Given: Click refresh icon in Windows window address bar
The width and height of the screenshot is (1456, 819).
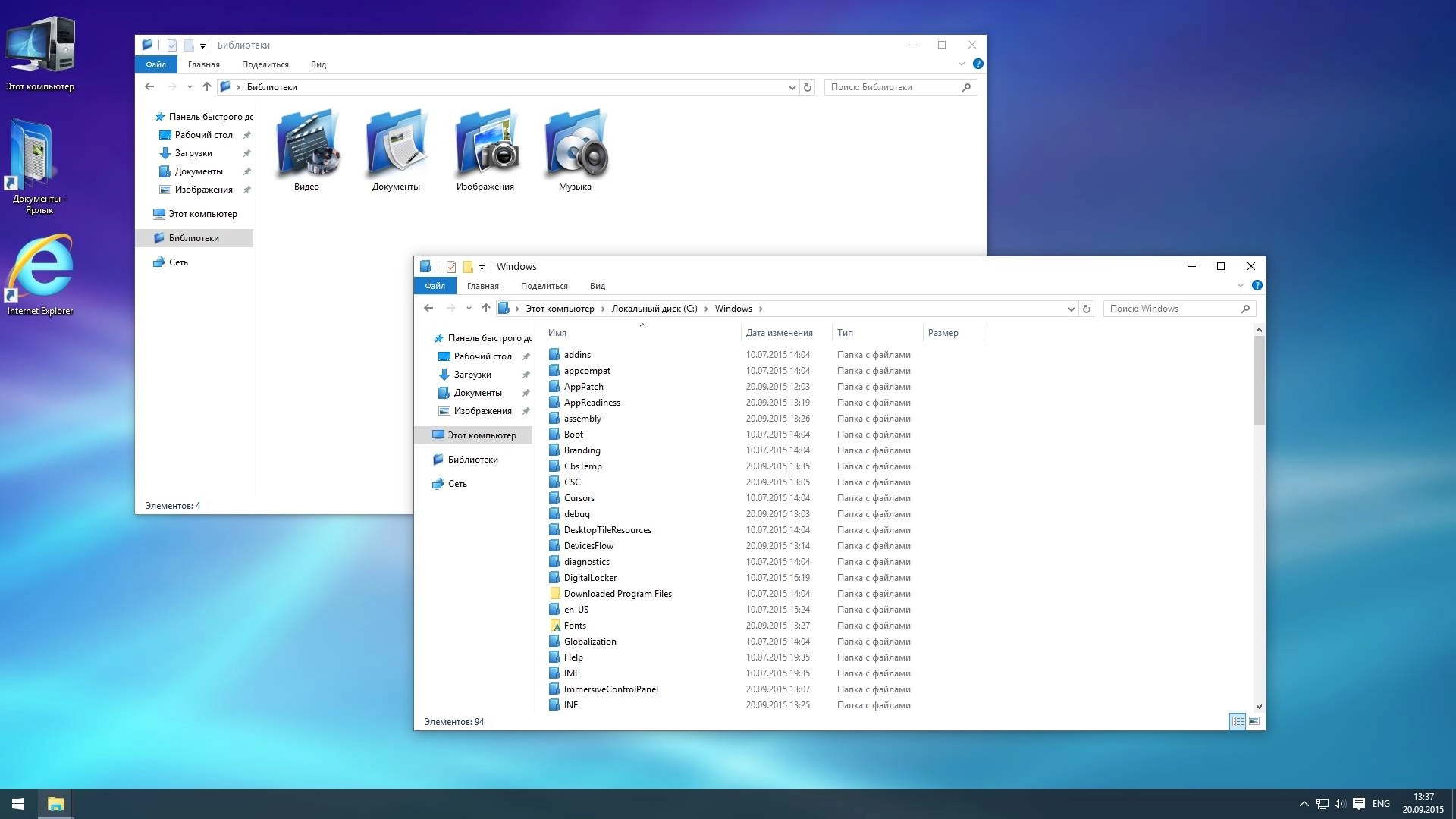Looking at the screenshot, I should [x=1087, y=309].
